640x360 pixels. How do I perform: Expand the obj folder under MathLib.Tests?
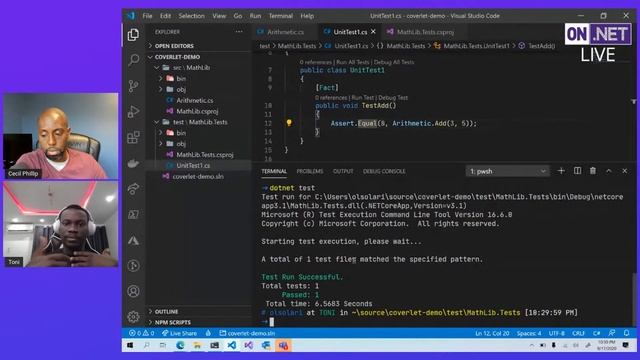coord(199,144)
